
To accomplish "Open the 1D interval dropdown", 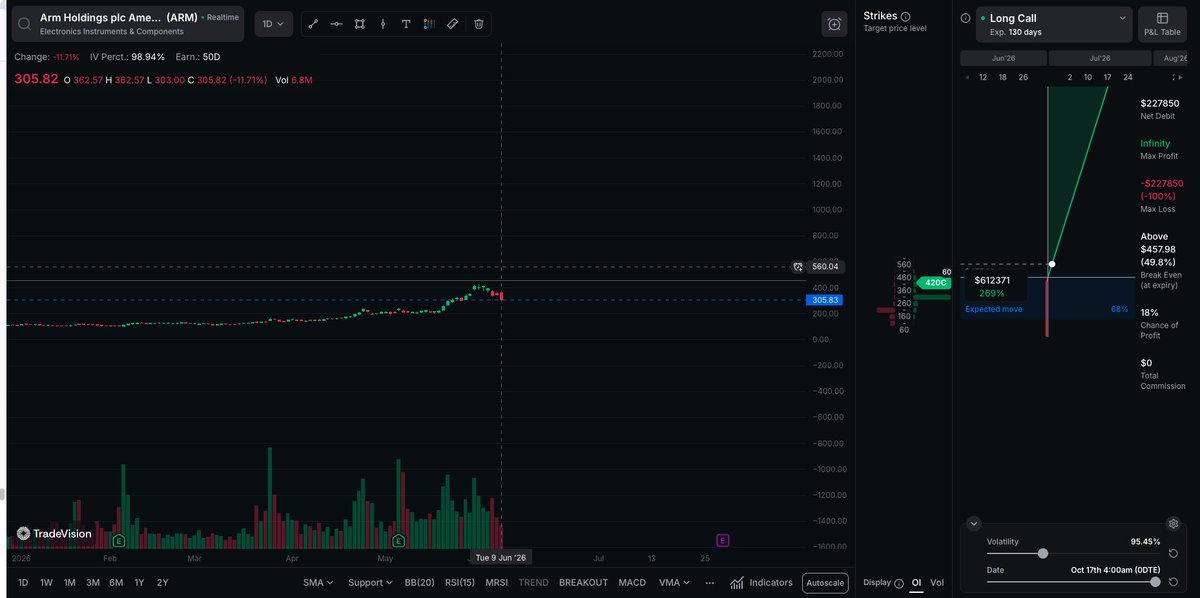I will (273, 23).
